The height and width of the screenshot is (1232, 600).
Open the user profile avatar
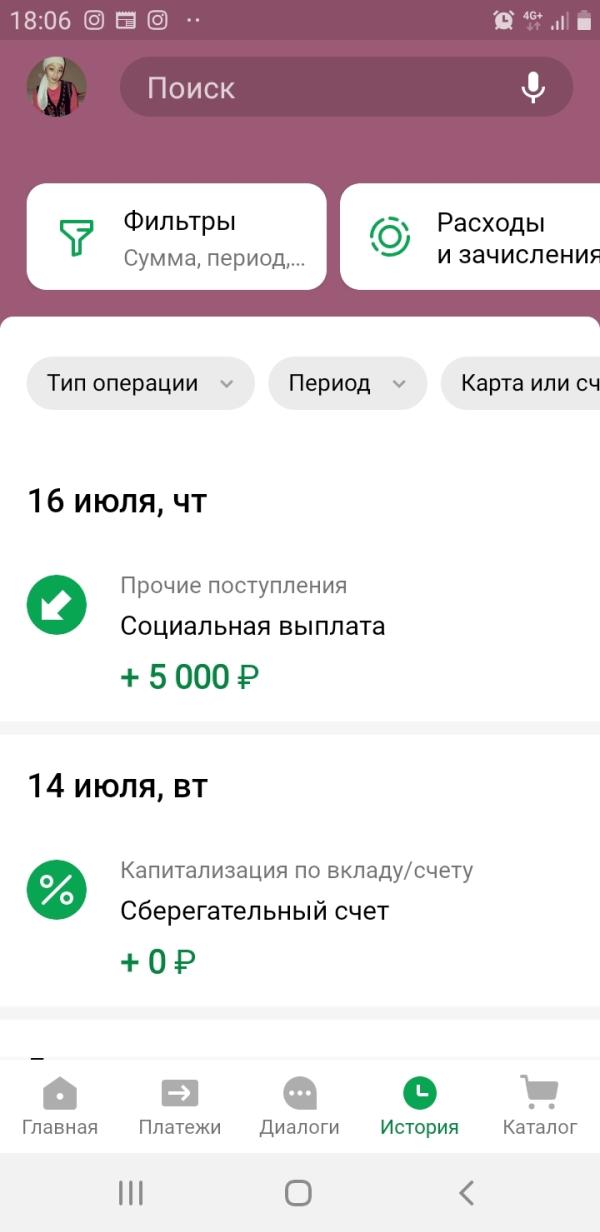57,87
